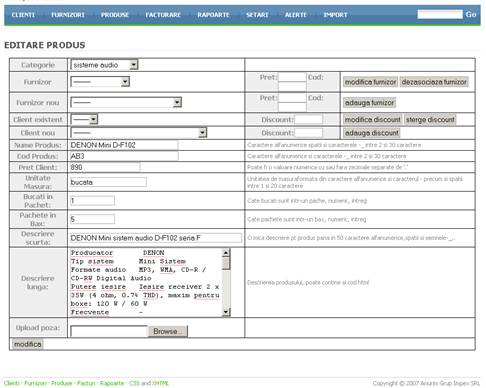
Task: Click the modifica furnizor button
Action: (x=370, y=82)
